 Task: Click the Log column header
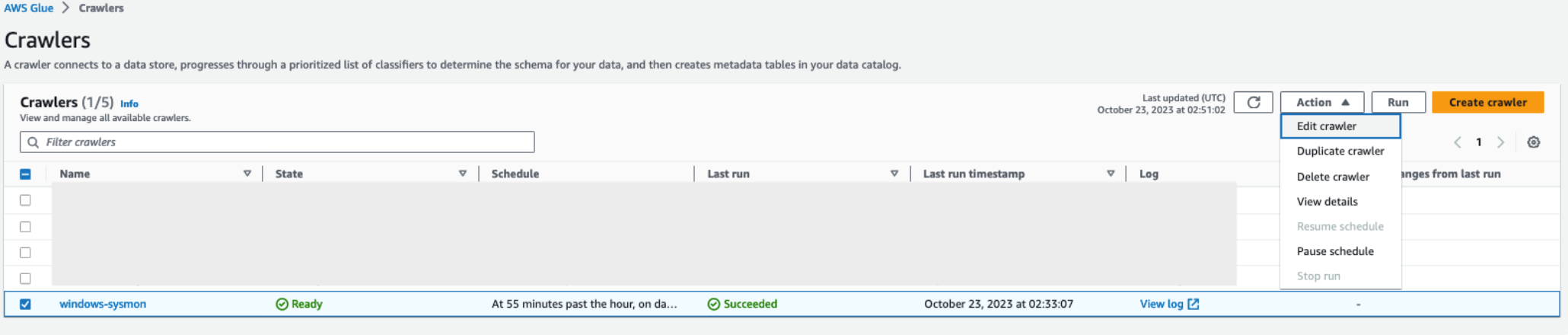1149,174
